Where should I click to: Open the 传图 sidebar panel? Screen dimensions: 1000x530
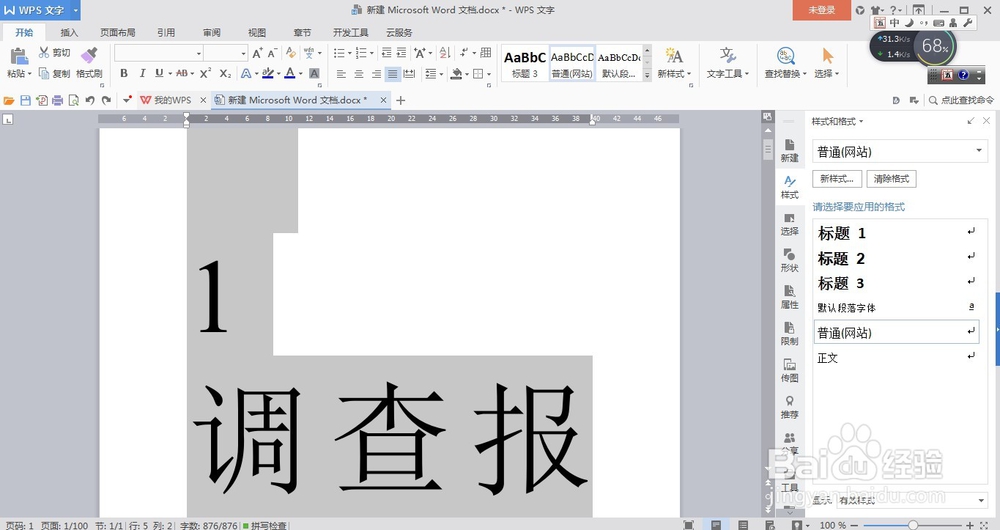[790, 370]
